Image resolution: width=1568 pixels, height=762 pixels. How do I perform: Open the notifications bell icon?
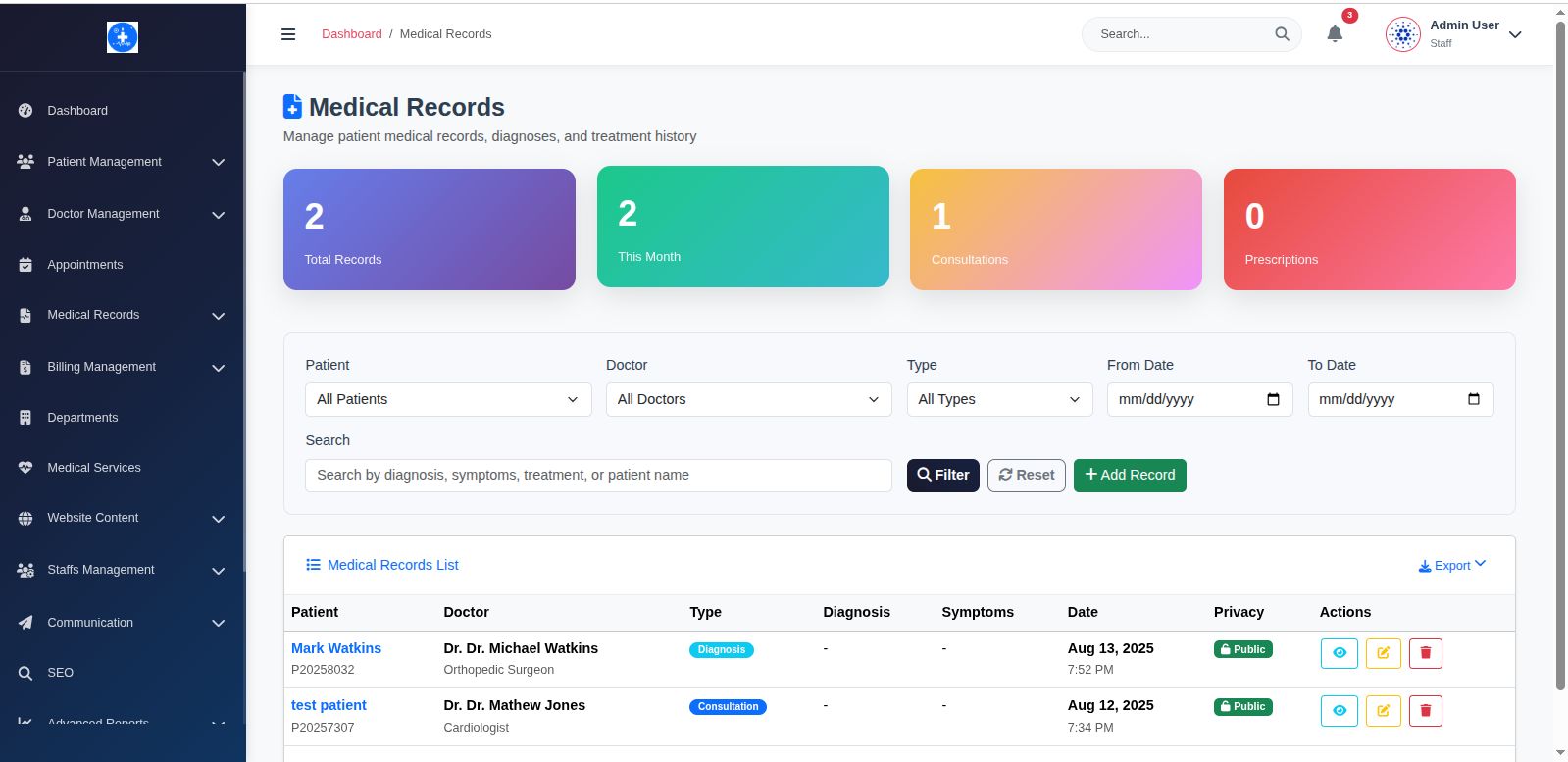pos(1335,34)
